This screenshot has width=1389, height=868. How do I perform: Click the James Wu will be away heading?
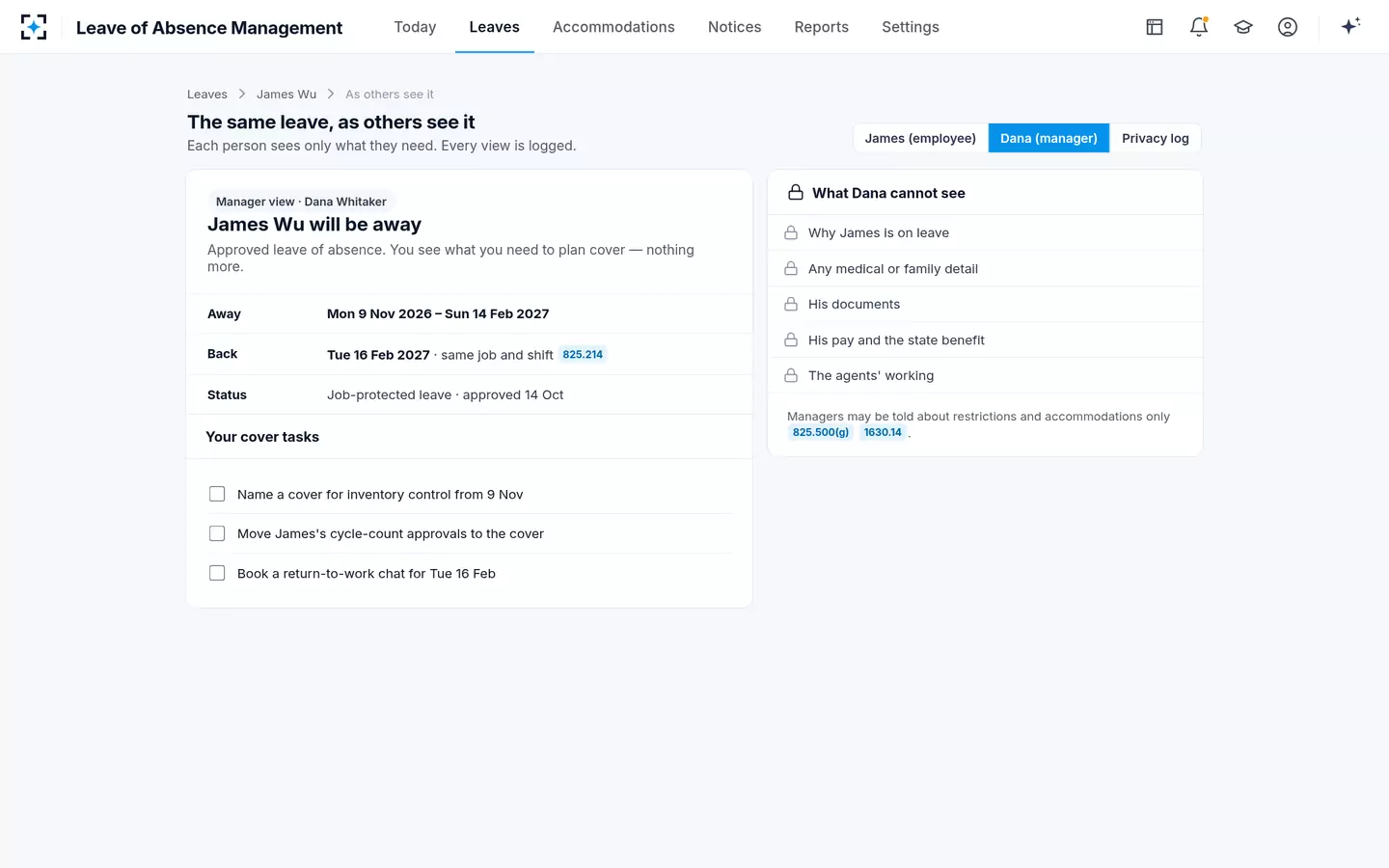pos(314,224)
